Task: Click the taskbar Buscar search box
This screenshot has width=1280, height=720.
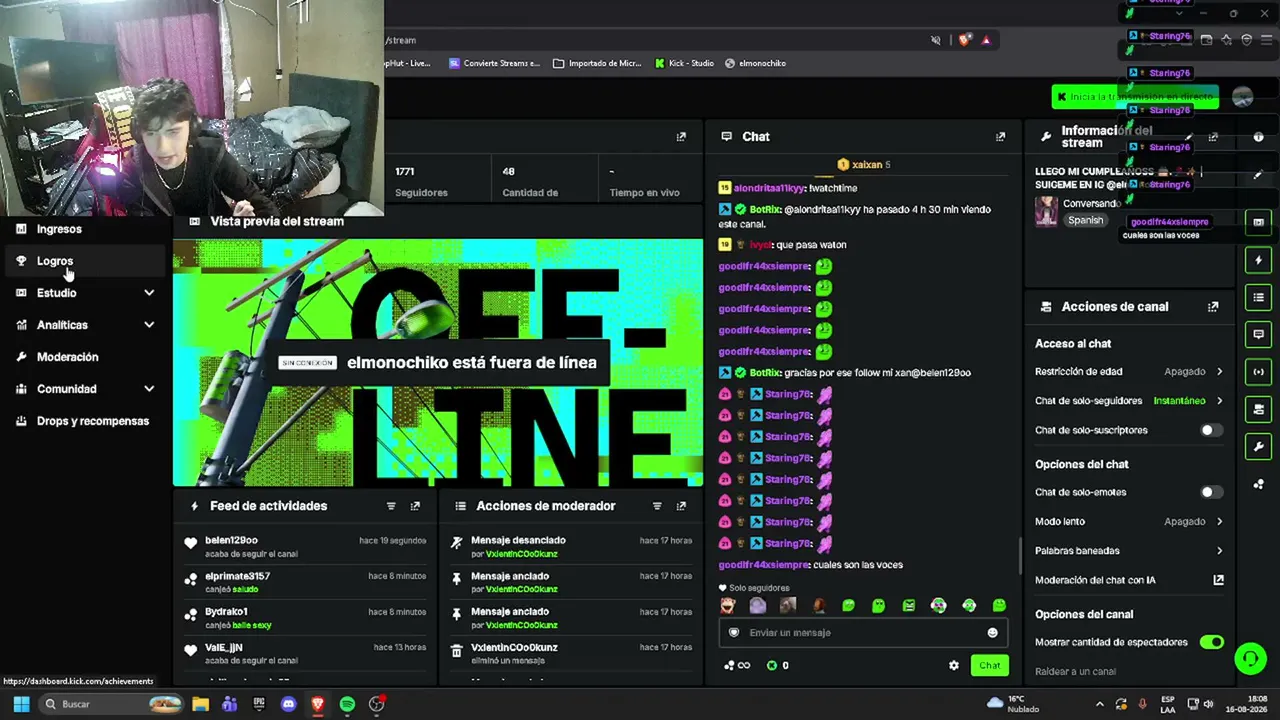Action: click(x=111, y=705)
